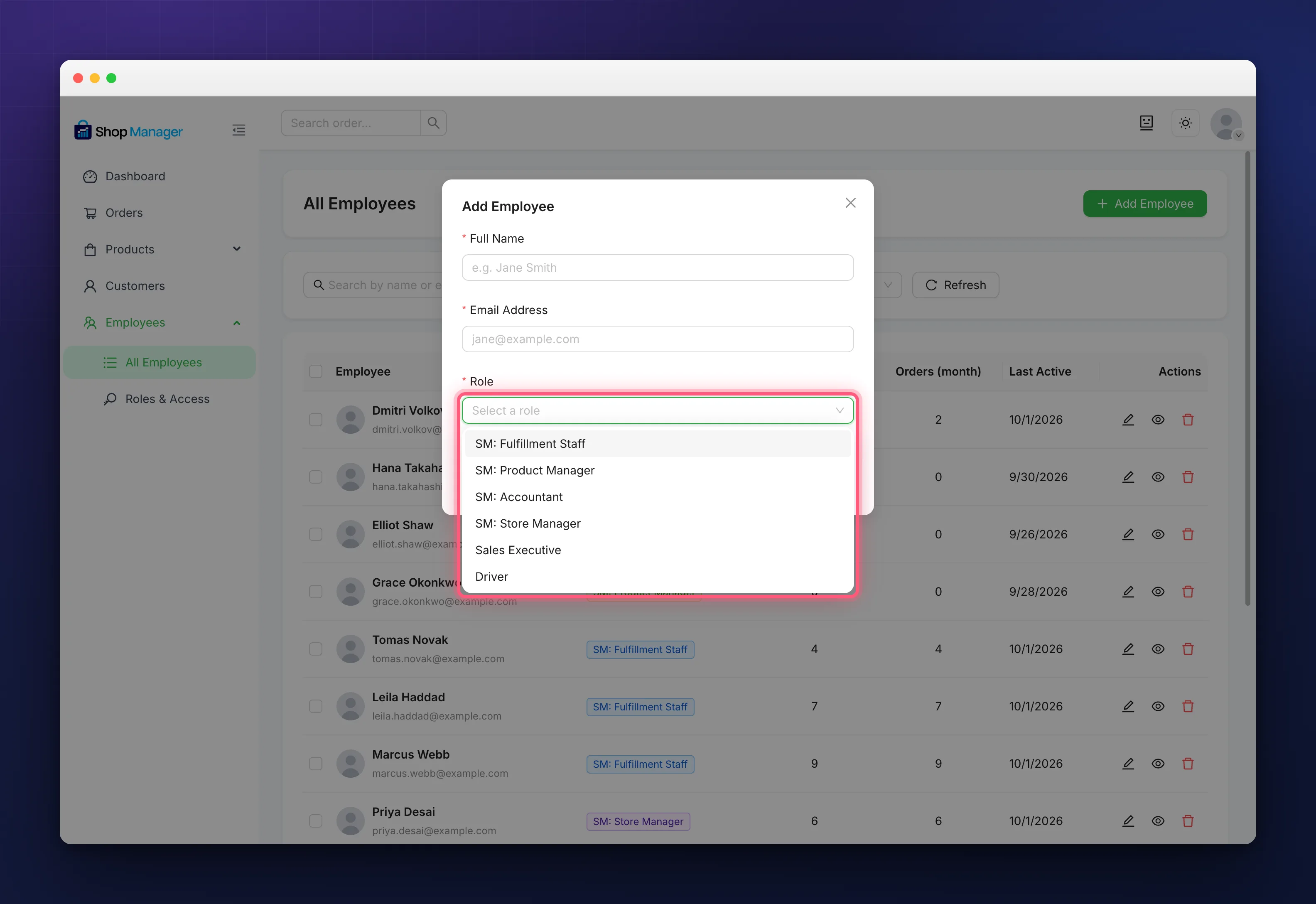Choose SM: Product Manager role option
The image size is (1316, 904).
(x=658, y=471)
